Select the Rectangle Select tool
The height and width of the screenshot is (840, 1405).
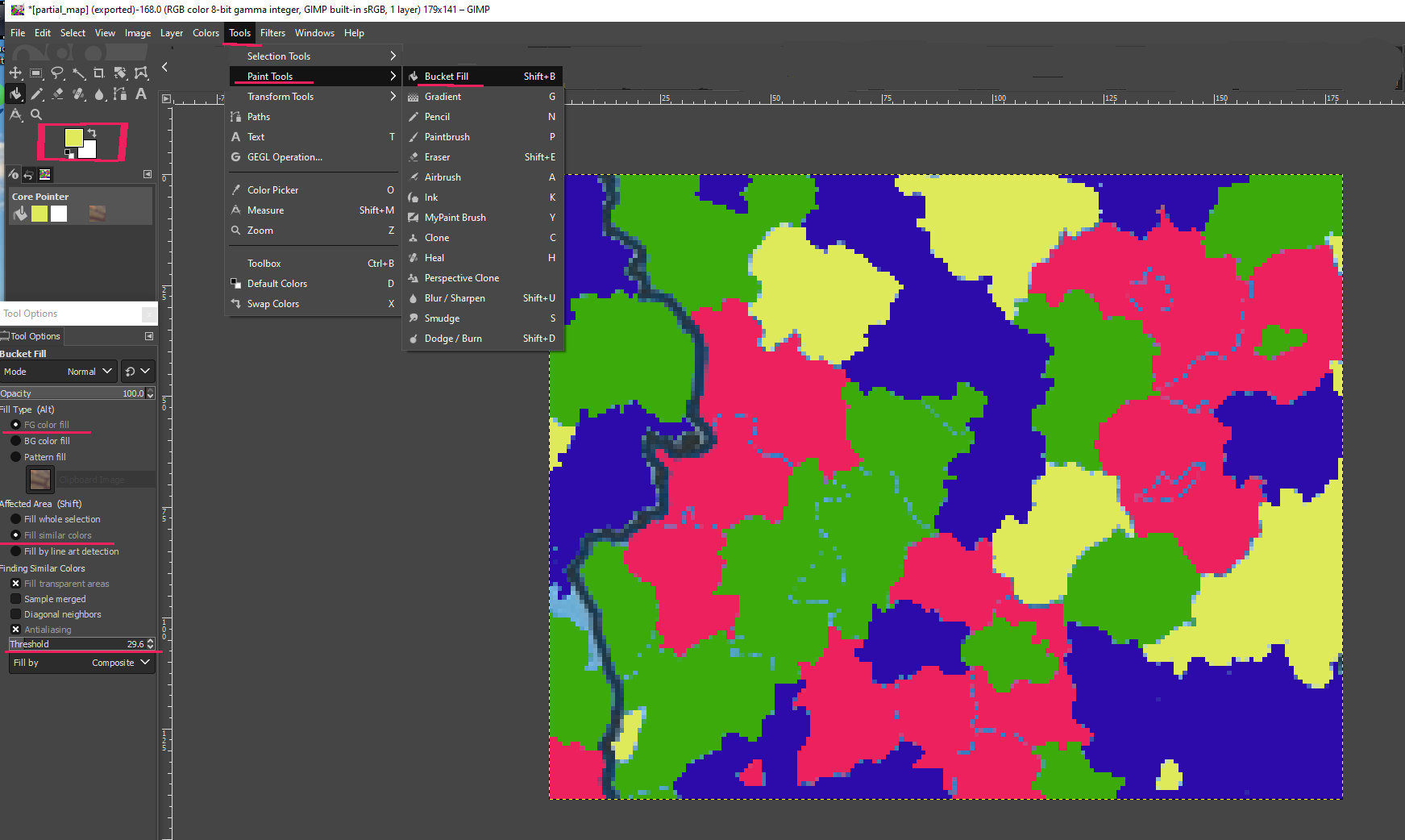click(36, 73)
